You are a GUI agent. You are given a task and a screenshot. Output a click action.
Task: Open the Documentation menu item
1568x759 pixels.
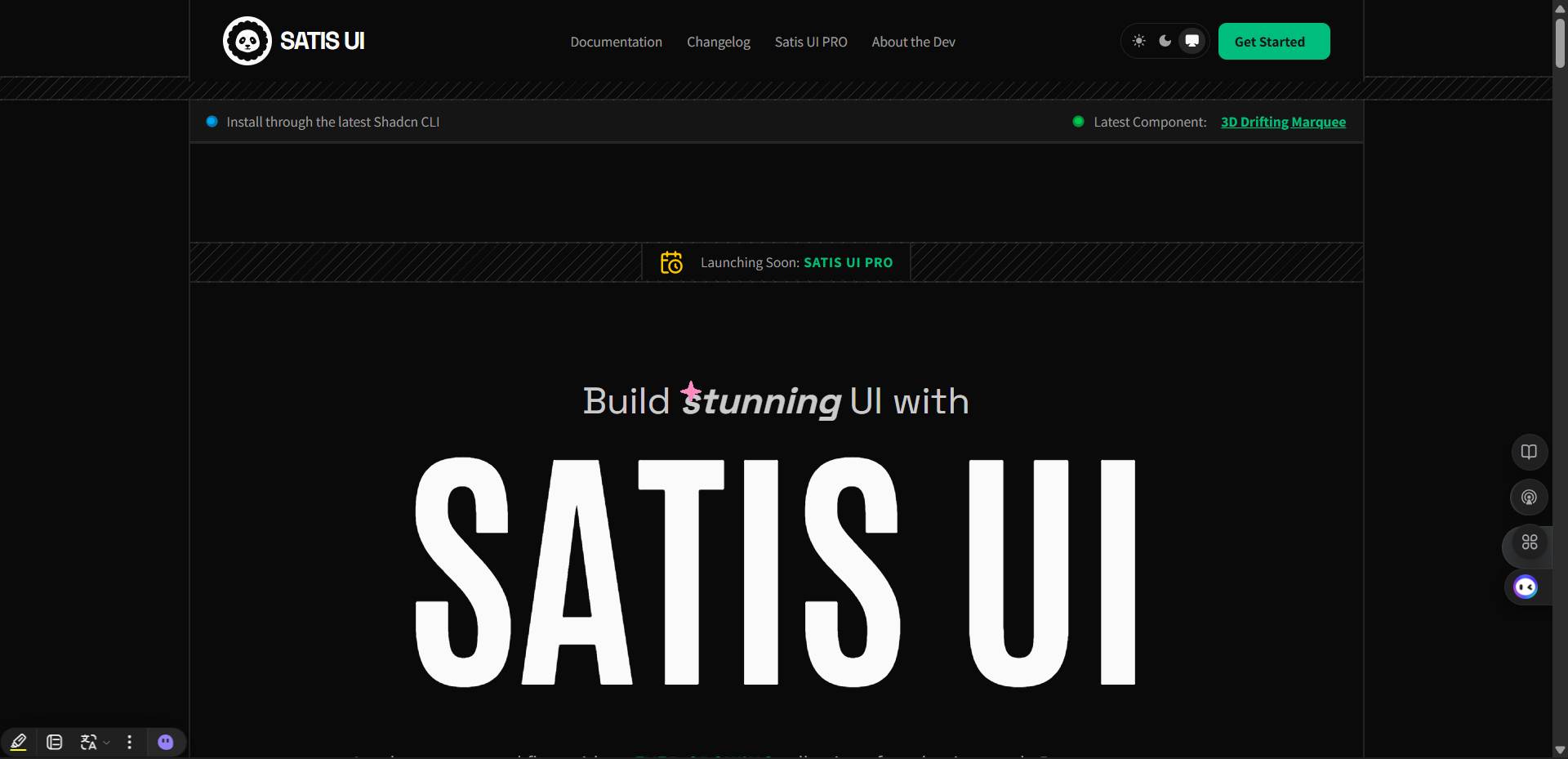click(x=616, y=42)
